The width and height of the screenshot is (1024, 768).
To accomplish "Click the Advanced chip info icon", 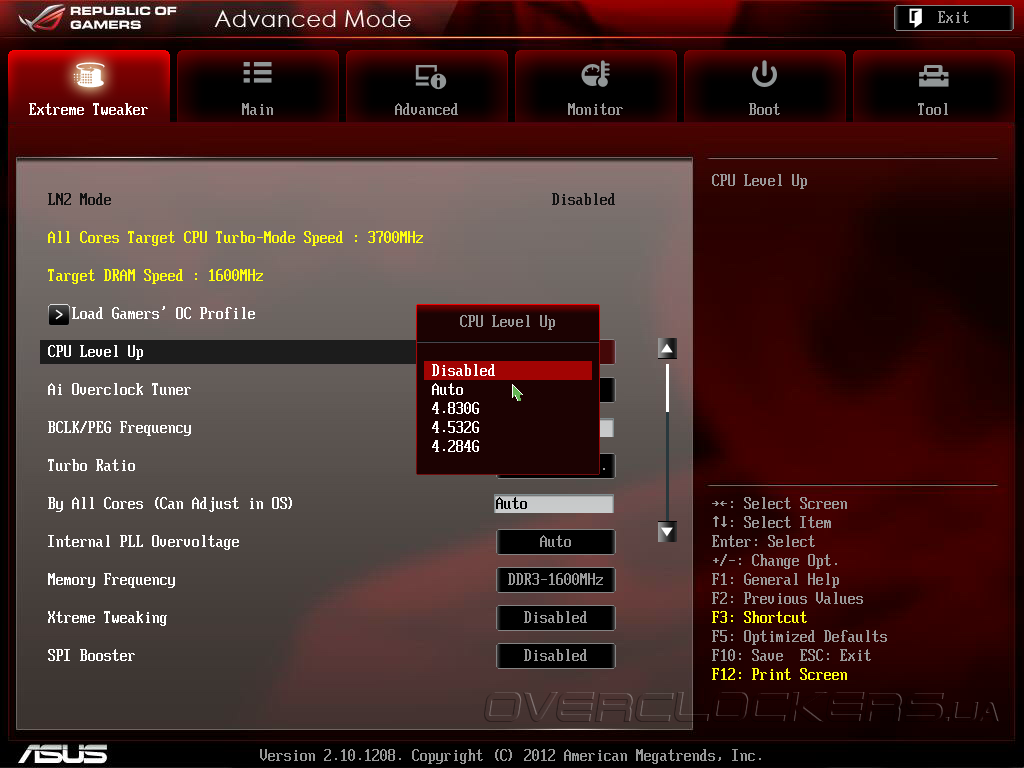I will pyautogui.click(x=430, y=76).
